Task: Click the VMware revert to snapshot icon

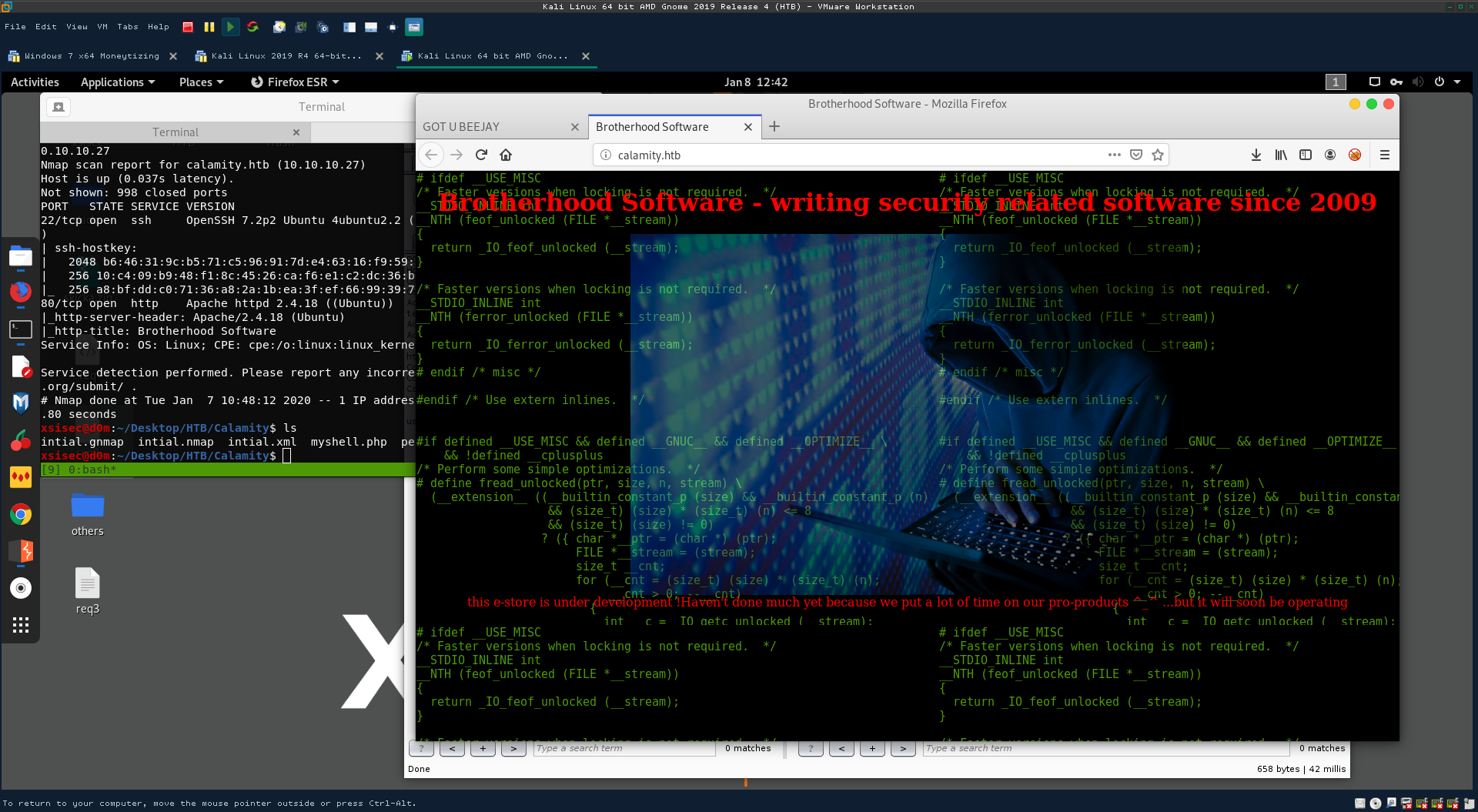Action: click(301, 27)
